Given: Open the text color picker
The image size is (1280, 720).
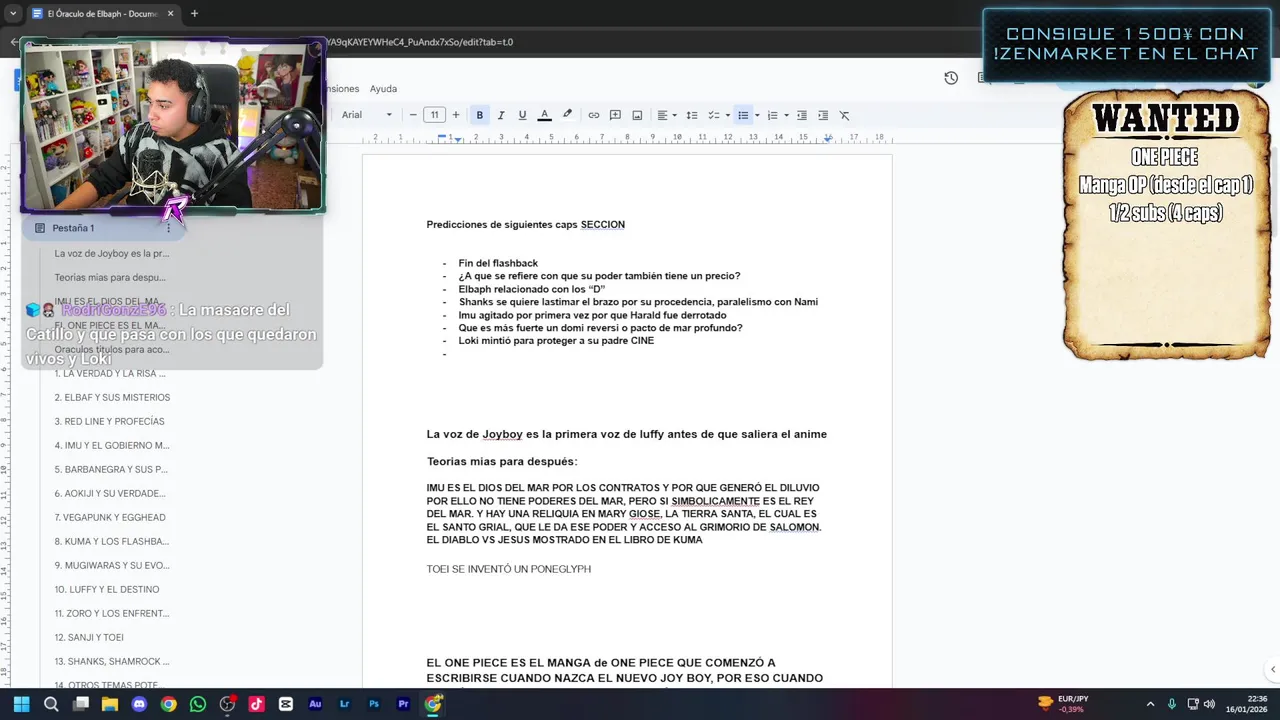Looking at the screenshot, I should 544,115.
